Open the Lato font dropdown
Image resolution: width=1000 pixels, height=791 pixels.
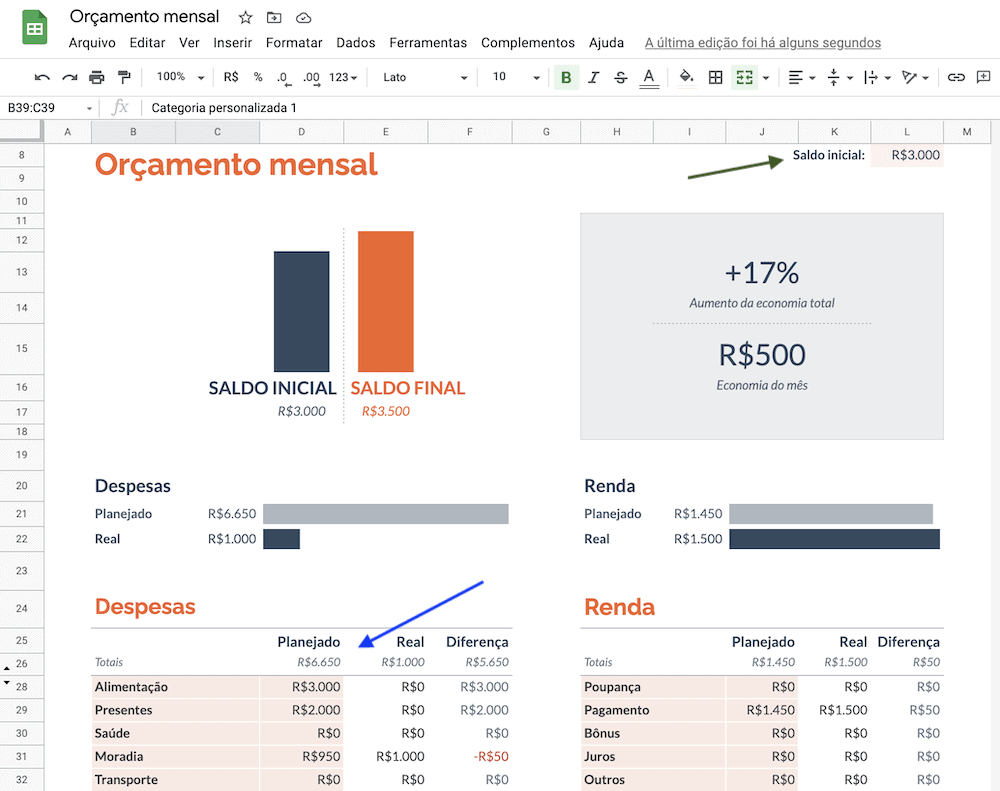tap(425, 77)
